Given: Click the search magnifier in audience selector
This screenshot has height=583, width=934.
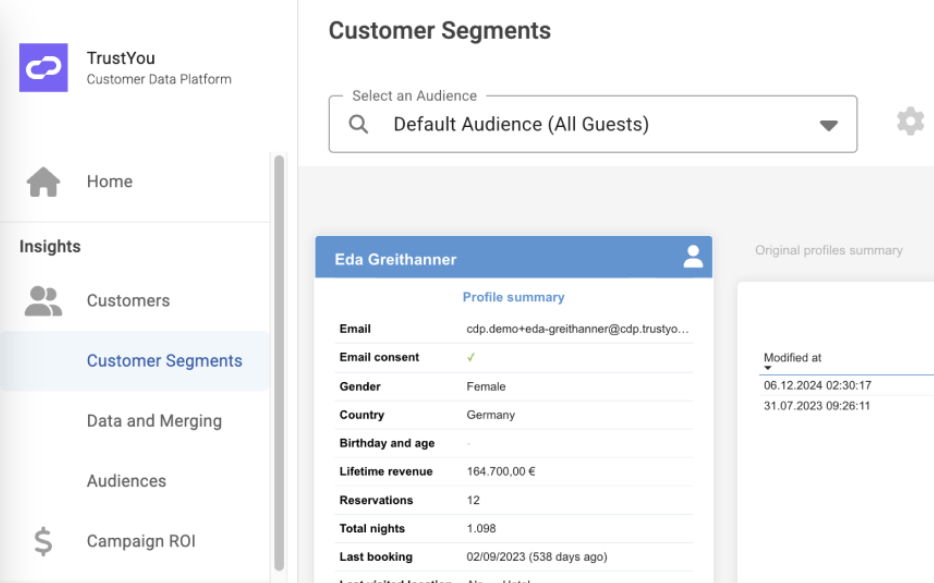Looking at the screenshot, I should pyautogui.click(x=358, y=125).
